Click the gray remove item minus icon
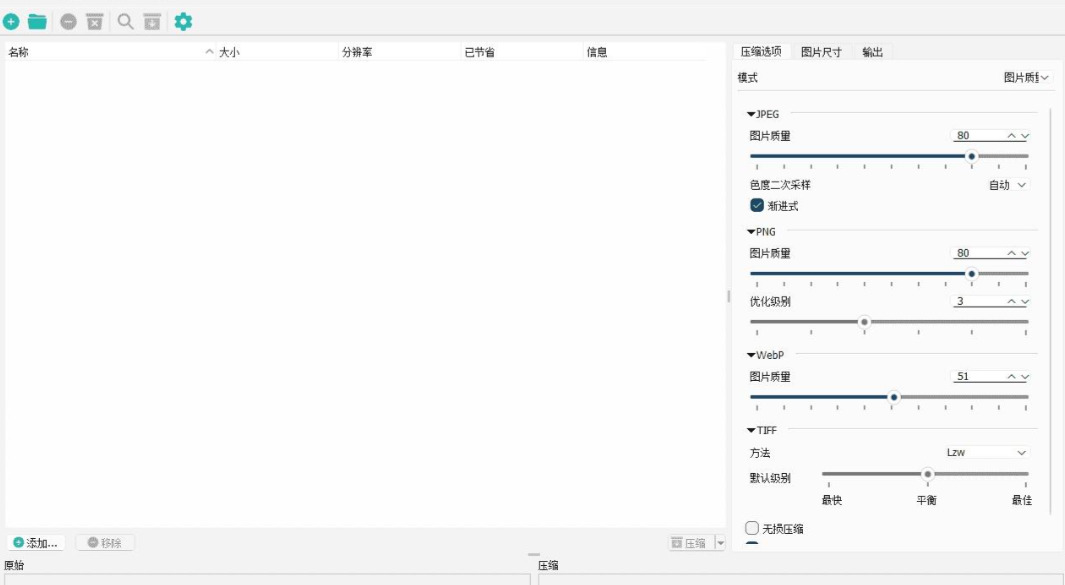The height and width of the screenshot is (585, 1065). point(69,22)
